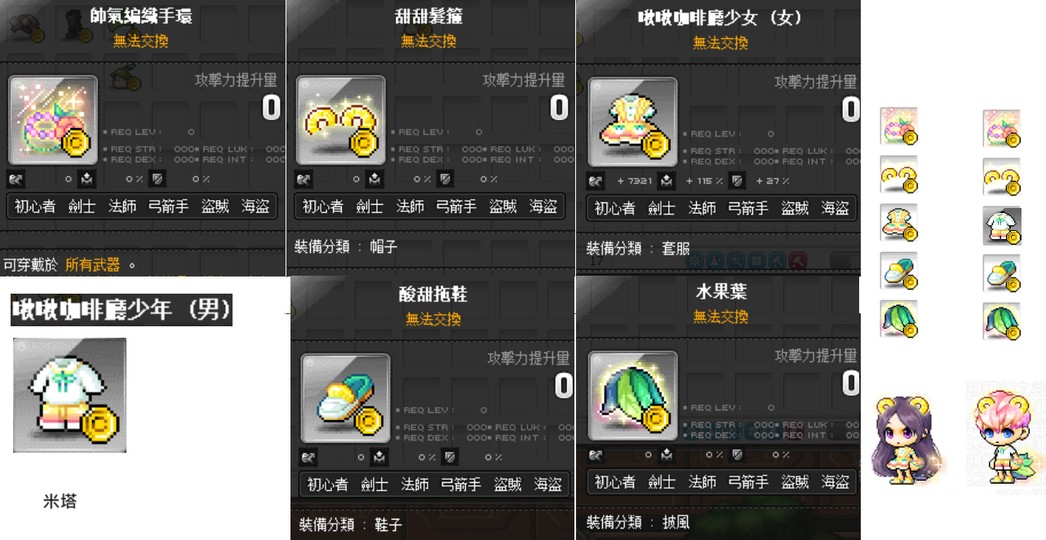Select the 啾啾咖啡廳少女 dress icon
This screenshot has height=540, width=1046.
633,122
